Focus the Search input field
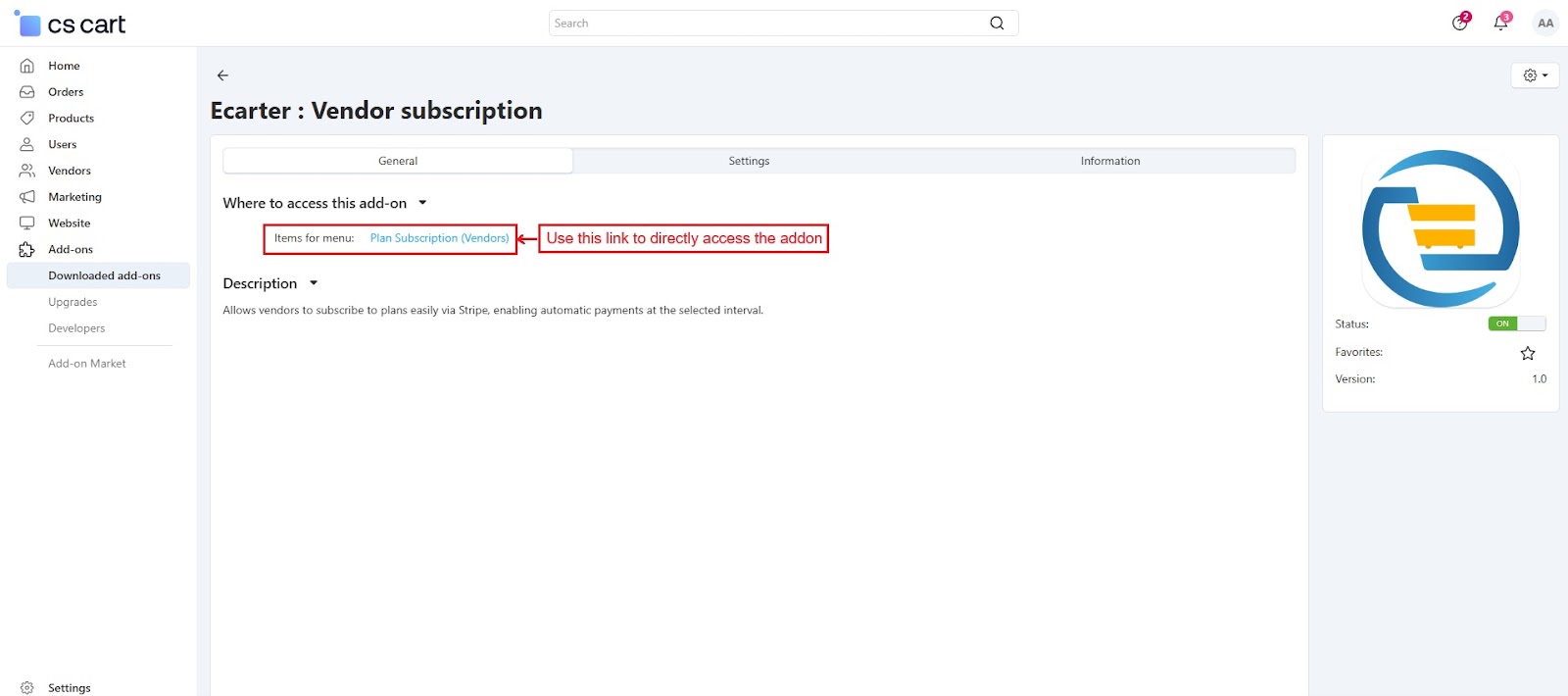Image resolution: width=1568 pixels, height=696 pixels. pos(783,24)
